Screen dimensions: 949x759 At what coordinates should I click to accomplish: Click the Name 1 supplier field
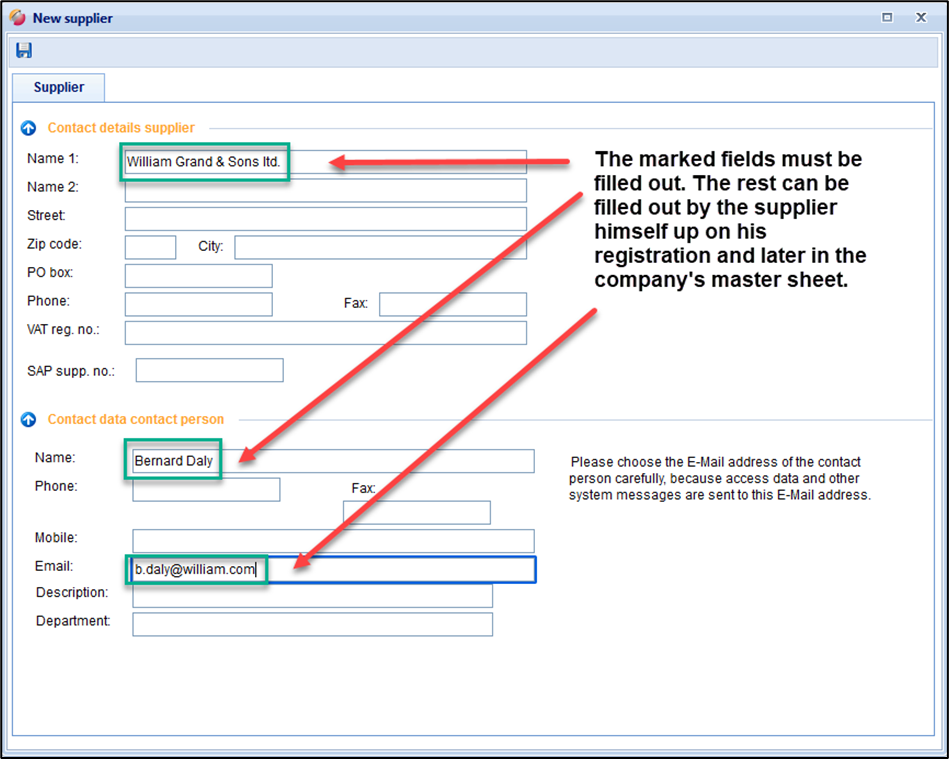click(x=325, y=162)
